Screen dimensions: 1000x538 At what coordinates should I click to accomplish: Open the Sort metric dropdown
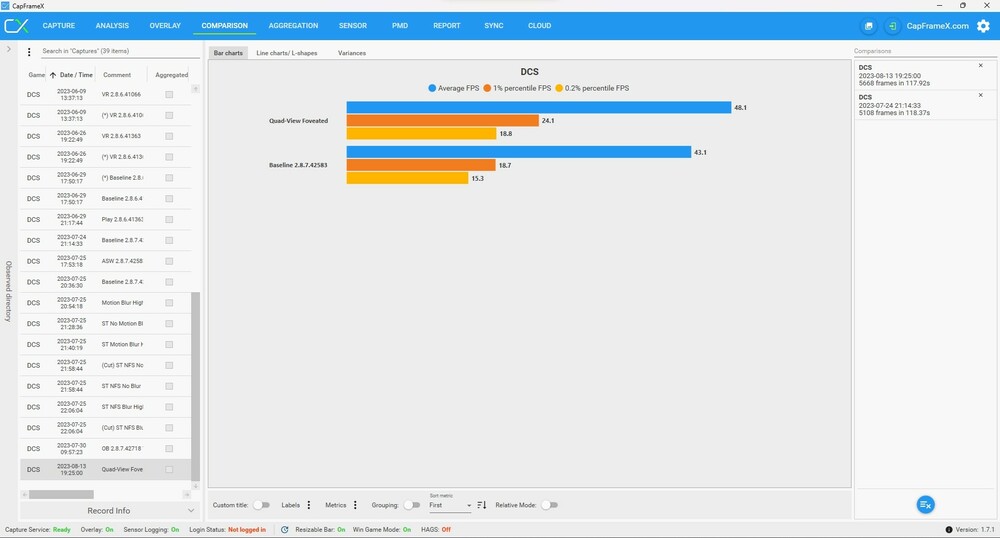[450, 505]
